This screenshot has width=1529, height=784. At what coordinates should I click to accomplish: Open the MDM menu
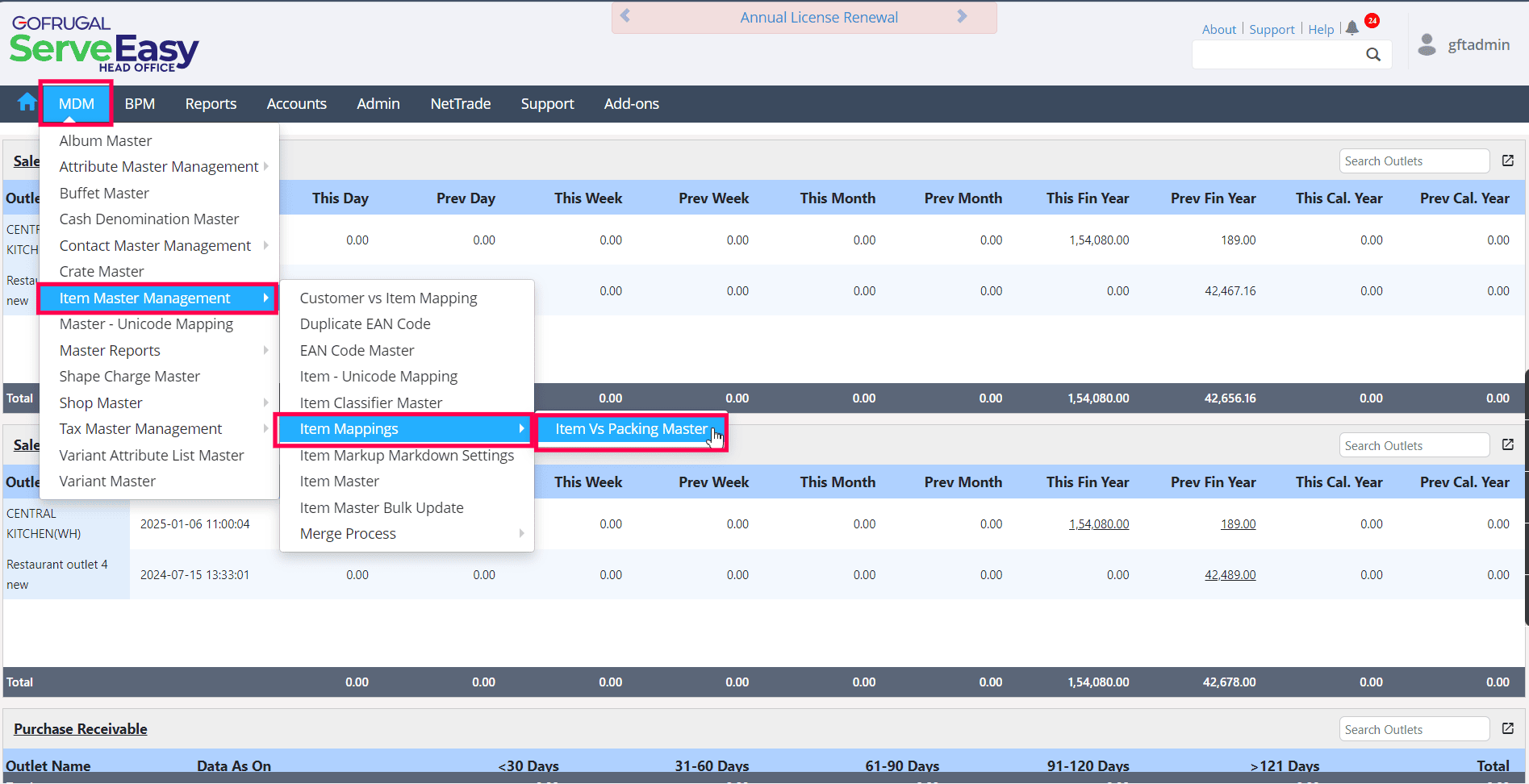(77, 103)
